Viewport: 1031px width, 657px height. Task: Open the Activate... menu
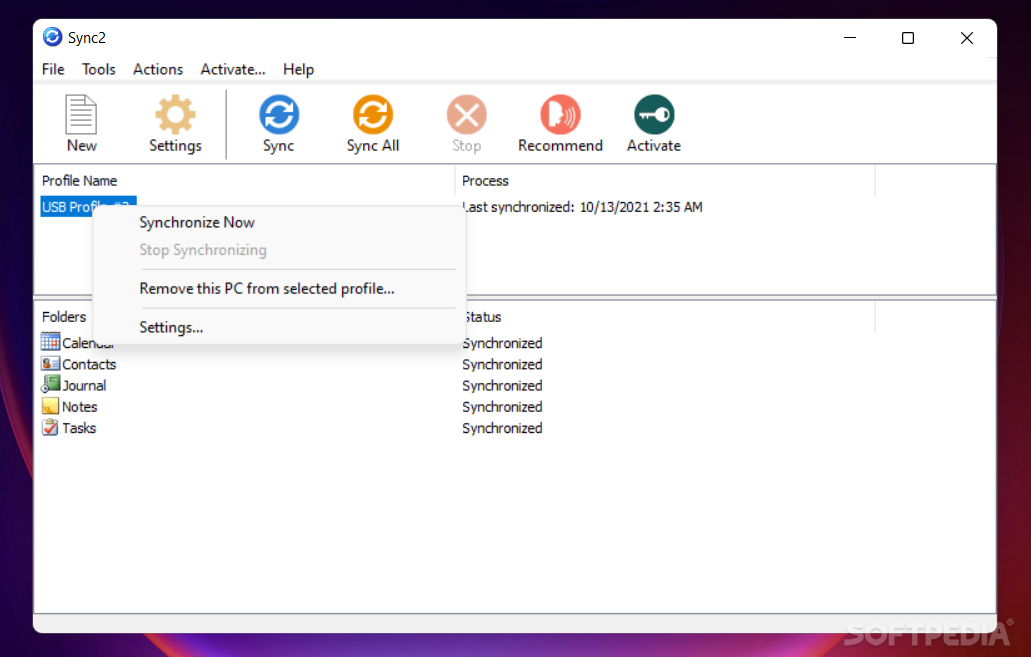tap(233, 69)
